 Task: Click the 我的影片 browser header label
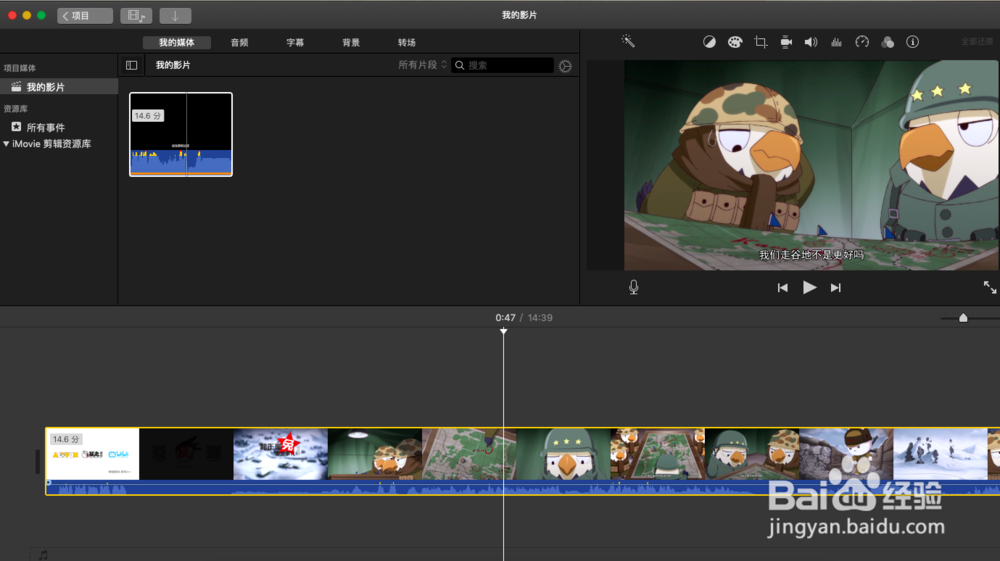click(173, 65)
